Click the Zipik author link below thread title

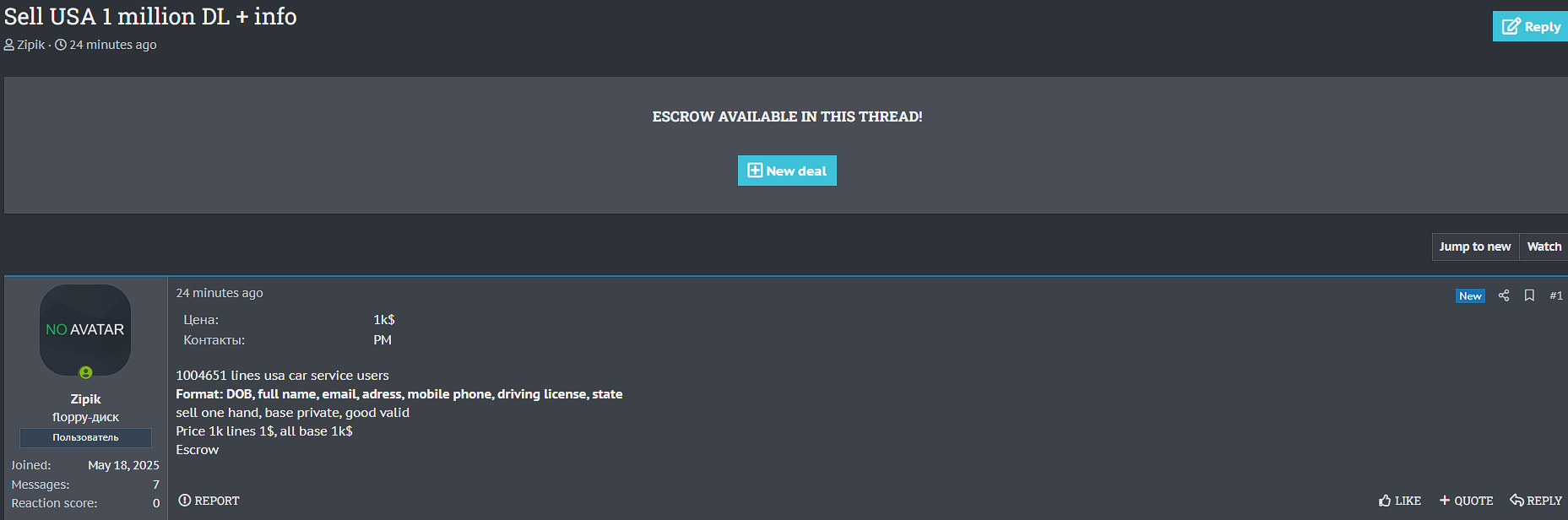(30, 45)
